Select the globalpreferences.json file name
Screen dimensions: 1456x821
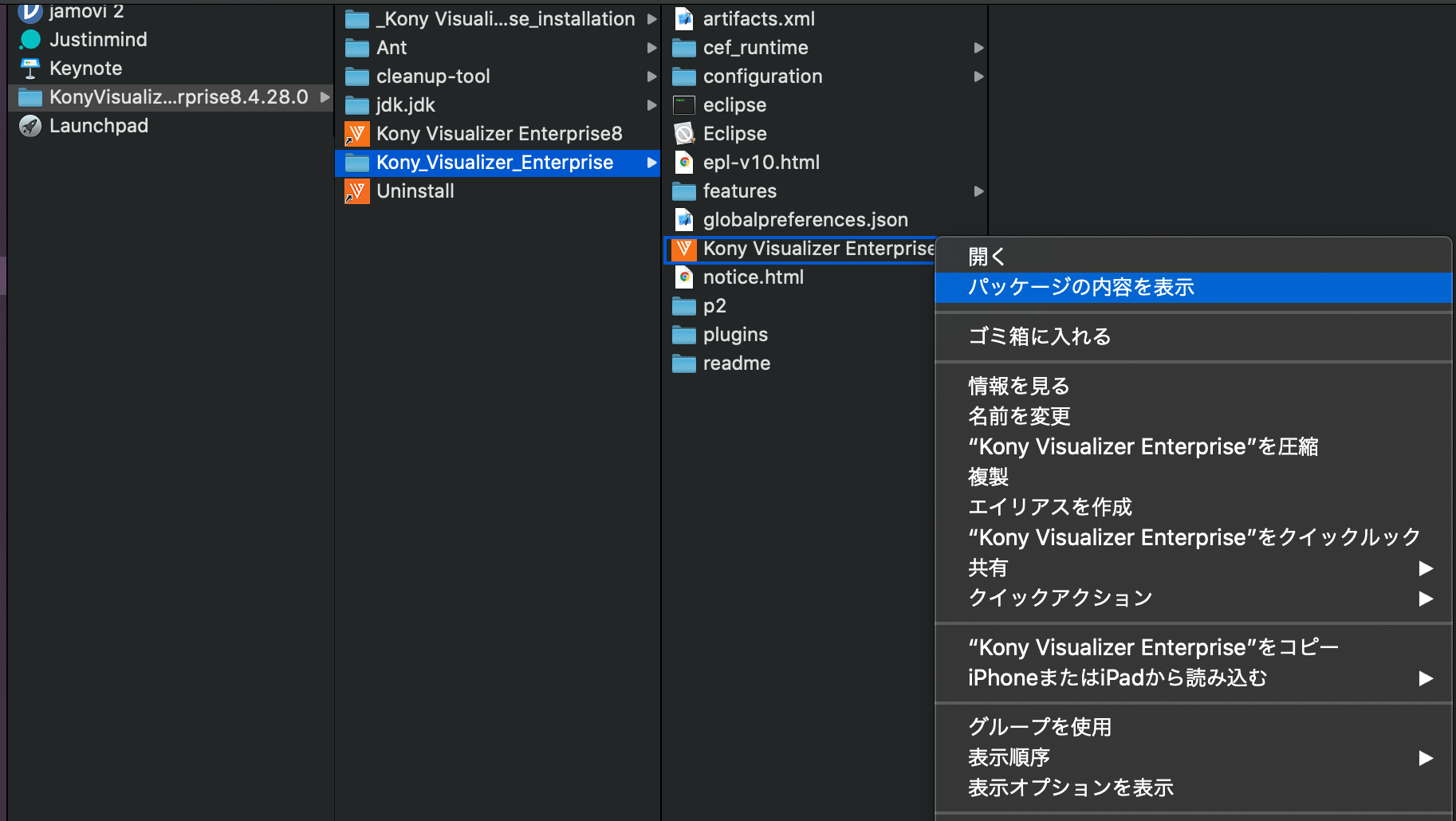pyautogui.click(x=805, y=220)
